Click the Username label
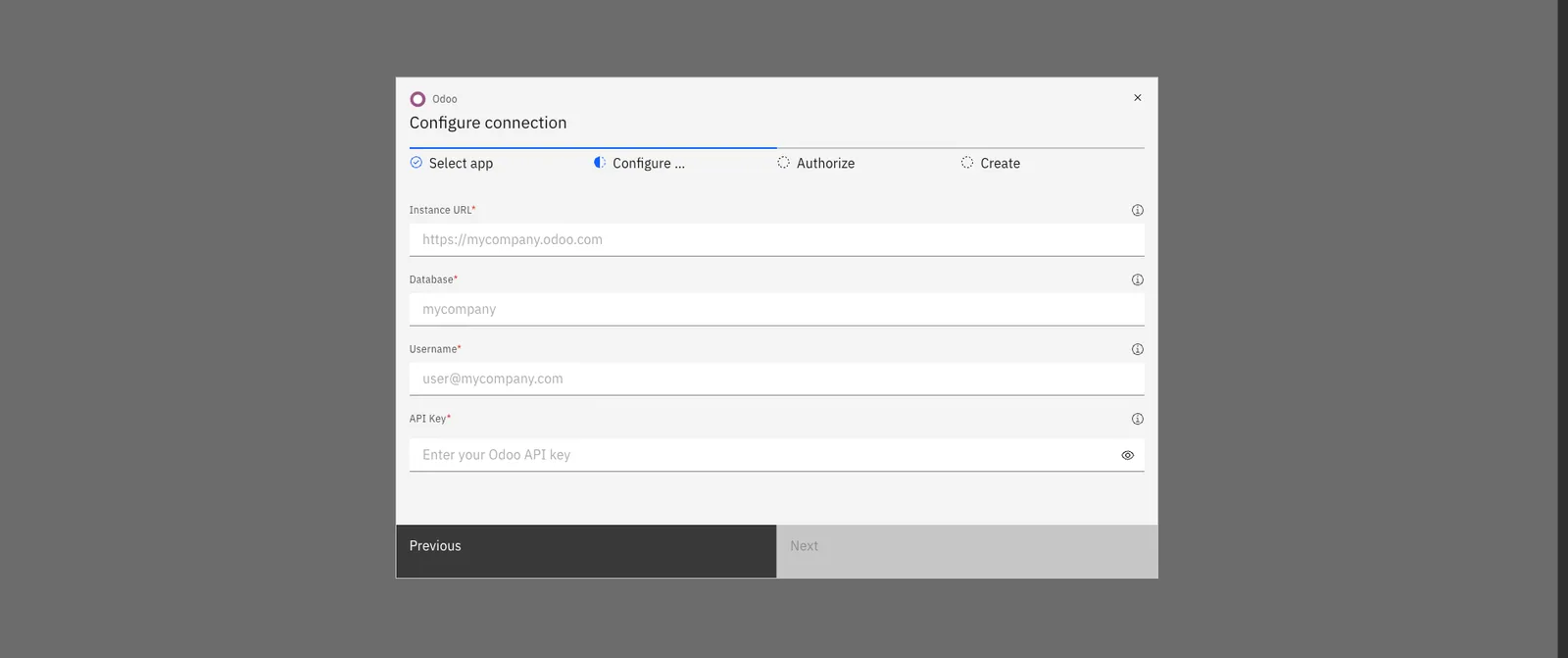Screen dimensions: 1568x658 435,349
